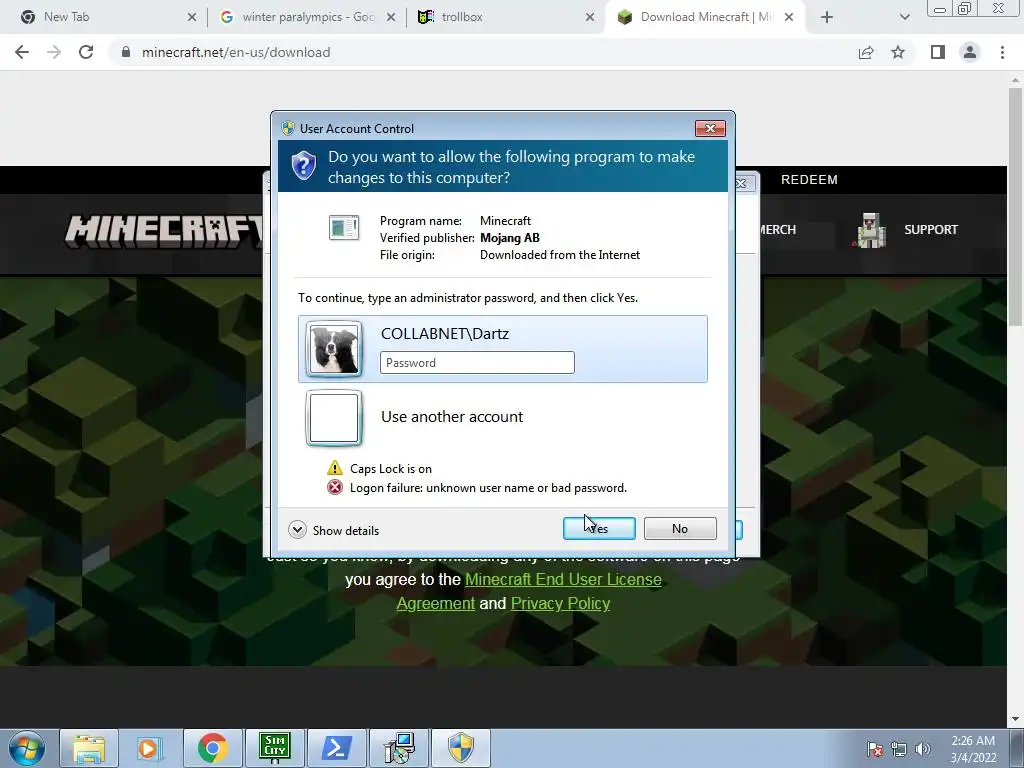
Task: Select the COLLABNET\Dartz account picture
Action: click(334, 349)
